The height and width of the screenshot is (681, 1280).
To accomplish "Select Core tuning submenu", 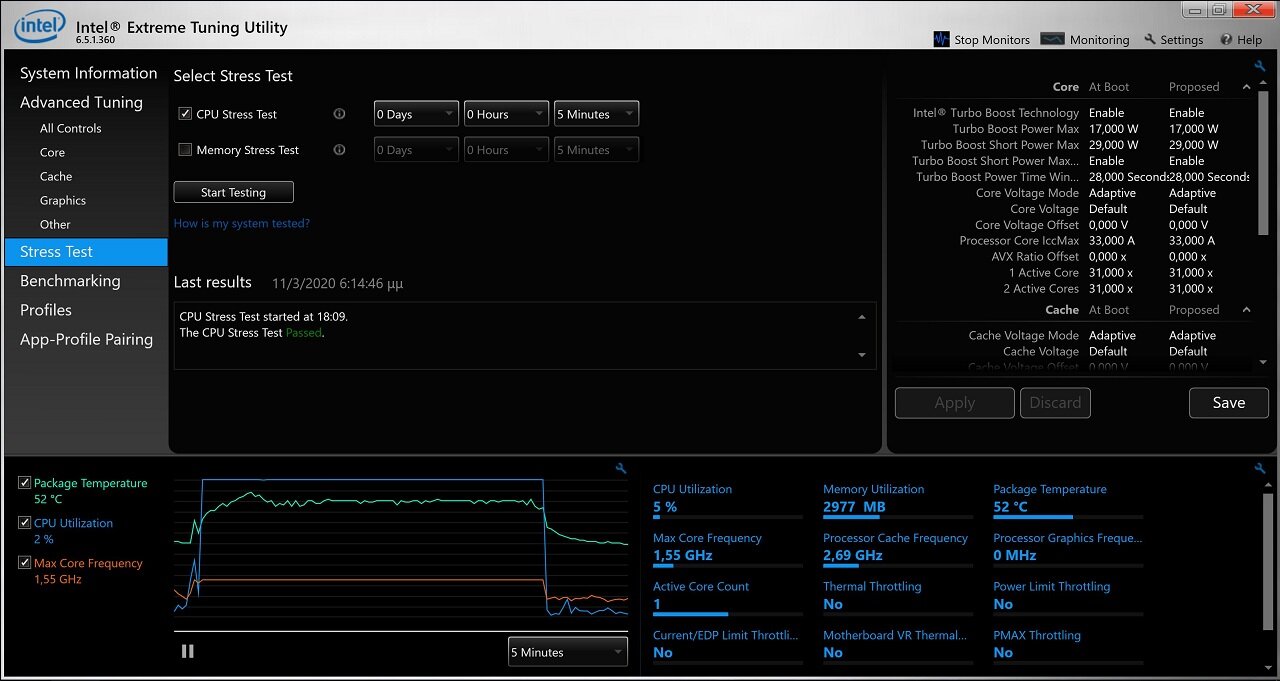I will pos(52,152).
